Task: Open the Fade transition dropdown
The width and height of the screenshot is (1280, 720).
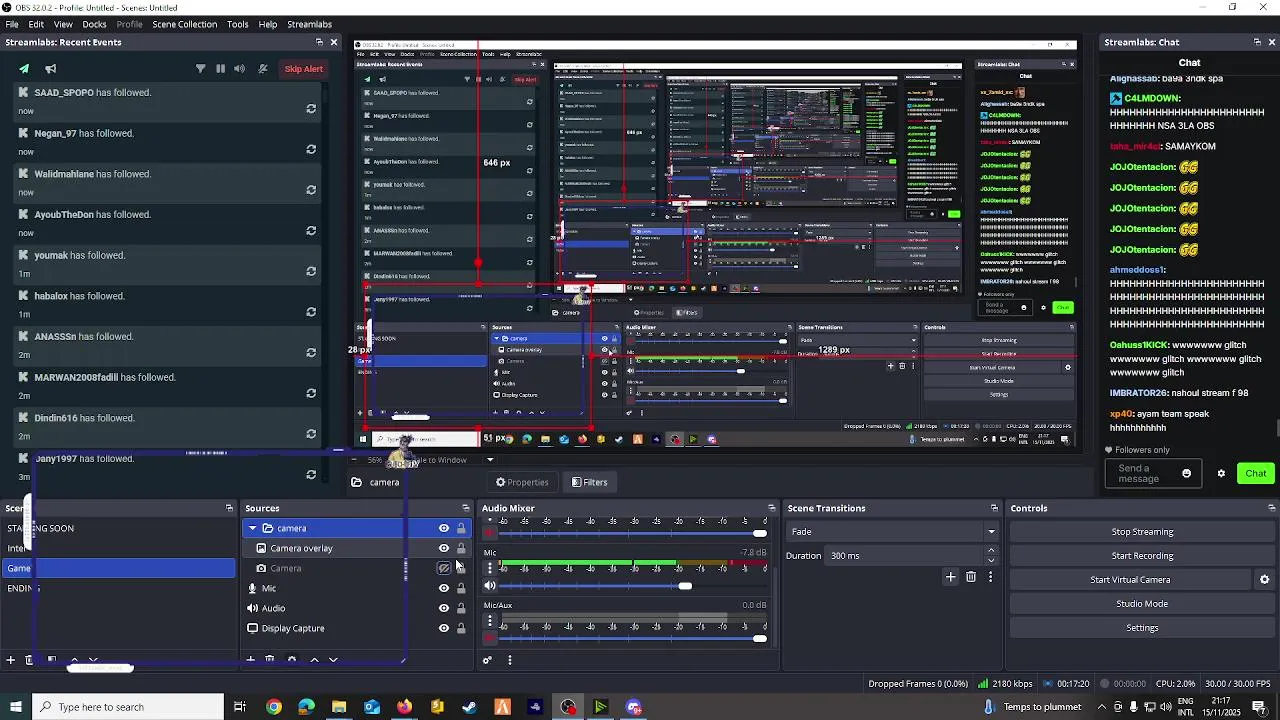Action: point(892,532)
